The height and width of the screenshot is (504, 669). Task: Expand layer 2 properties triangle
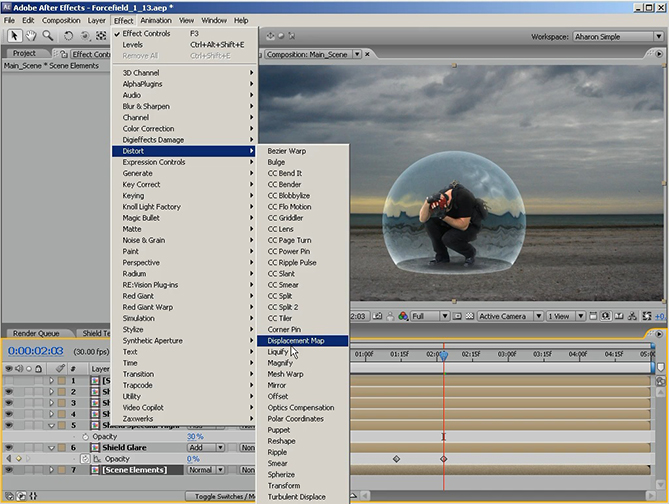point(51,391)
